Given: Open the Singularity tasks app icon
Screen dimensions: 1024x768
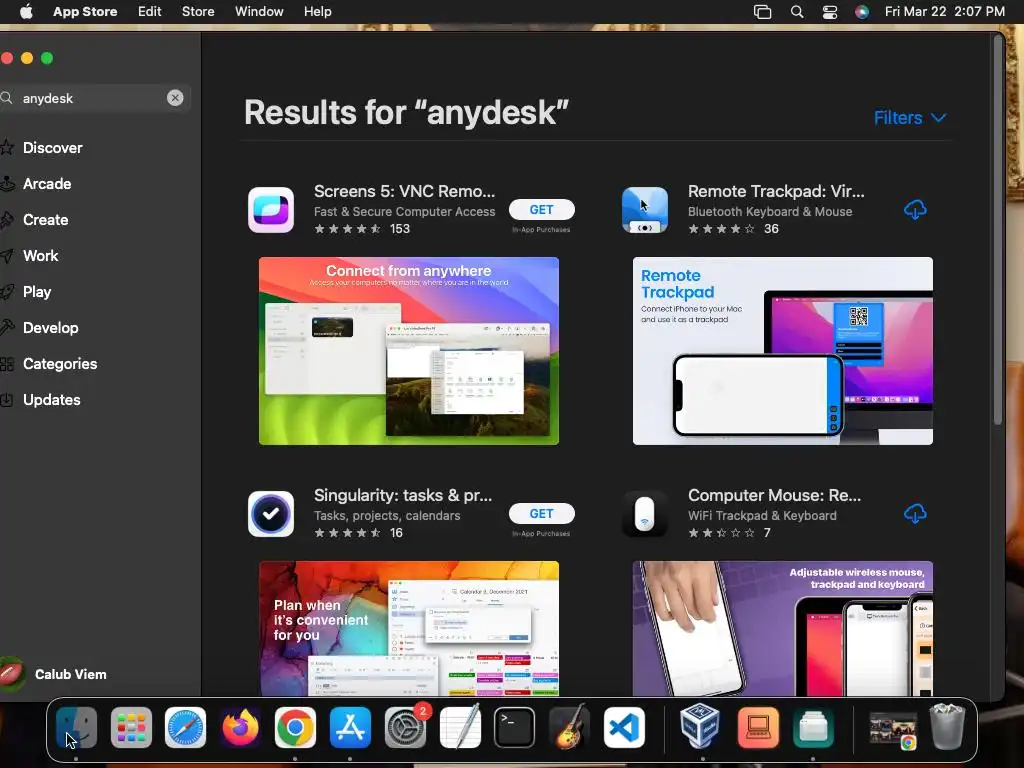Looking at the screenshot, I should click(270, 514).
